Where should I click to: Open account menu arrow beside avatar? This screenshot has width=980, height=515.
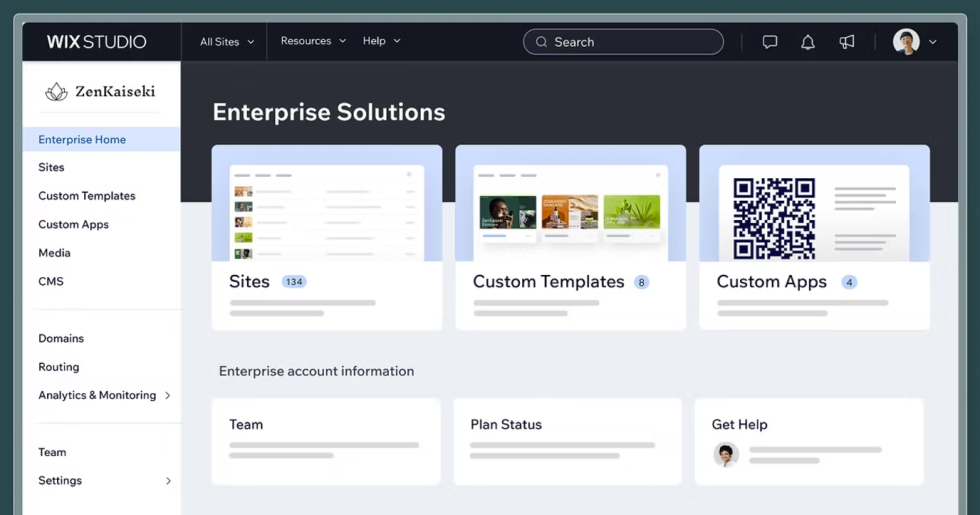[x=933, y=42]
